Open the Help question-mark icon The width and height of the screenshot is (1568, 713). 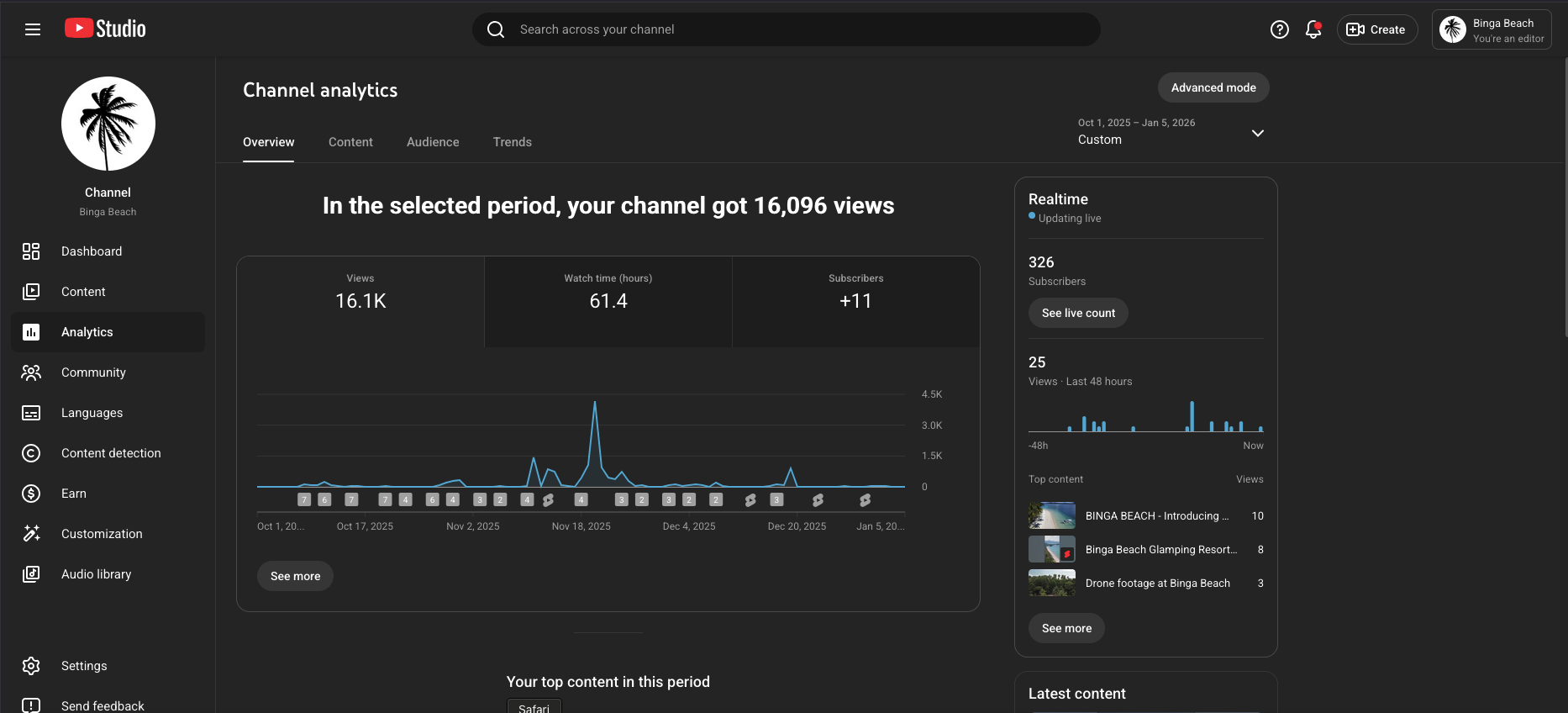point(1279,29)
